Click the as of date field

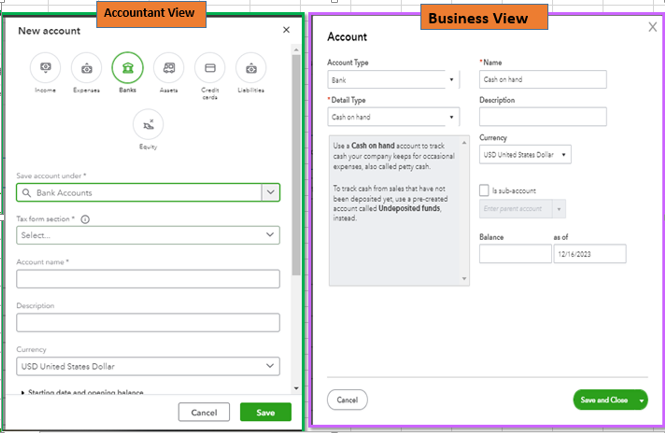click(589, 254)
